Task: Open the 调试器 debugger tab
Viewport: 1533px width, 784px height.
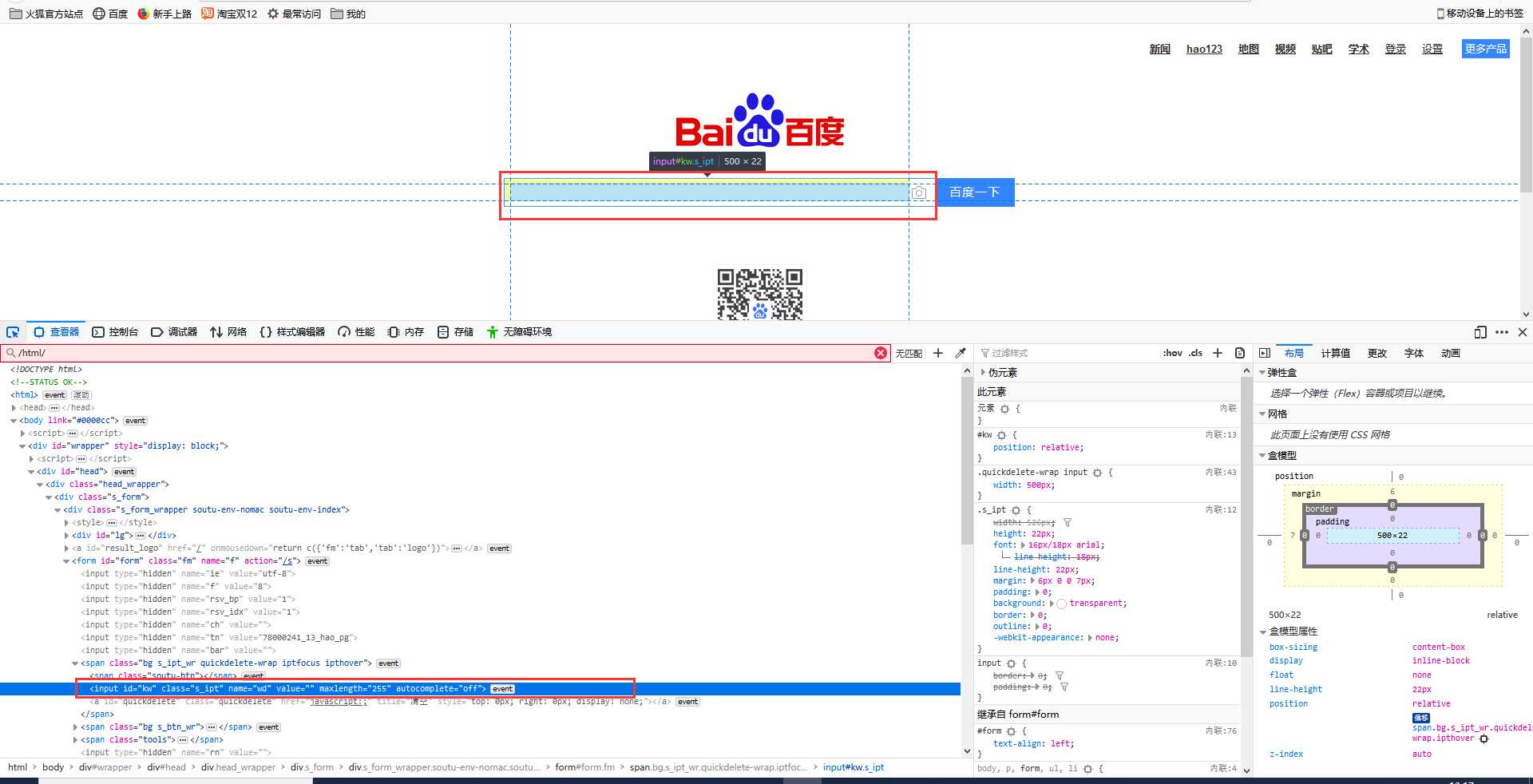Action: click(174, 332)
